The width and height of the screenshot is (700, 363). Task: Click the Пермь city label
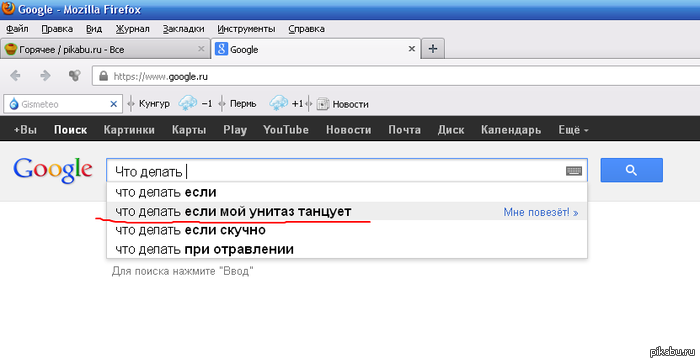(x=243, y=104)
